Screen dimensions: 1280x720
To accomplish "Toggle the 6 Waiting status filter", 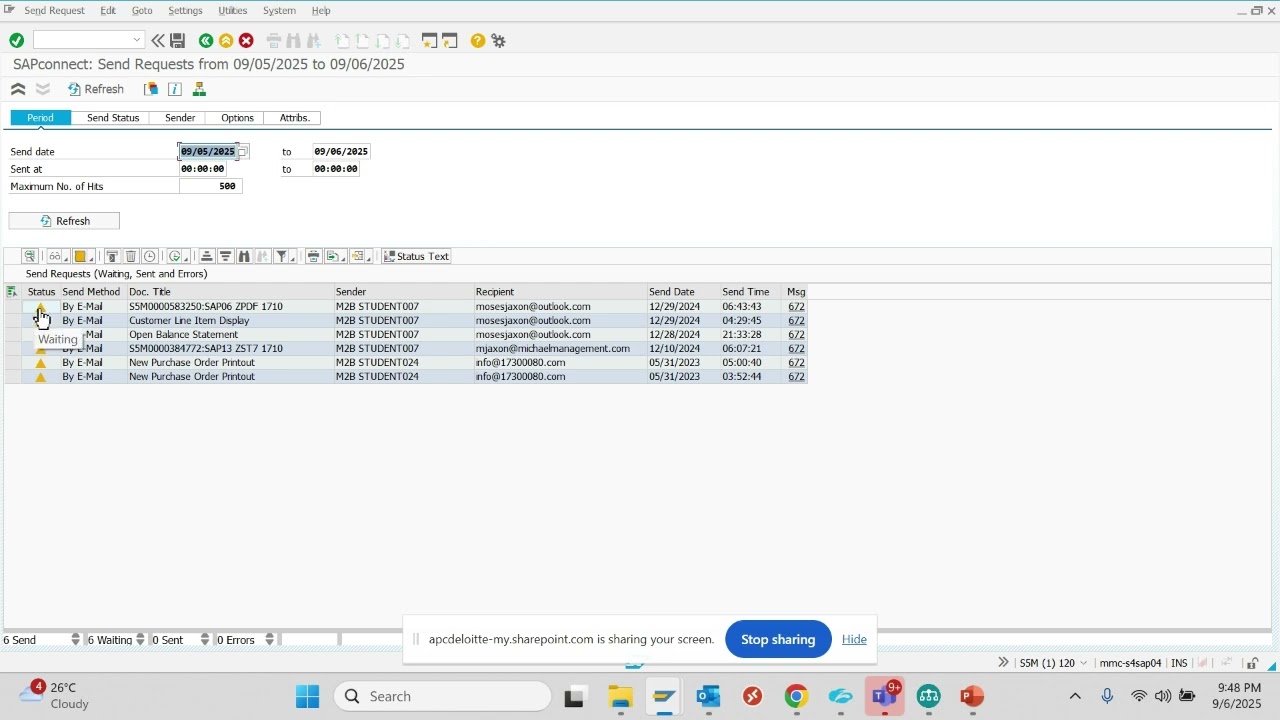I will 116,640.
